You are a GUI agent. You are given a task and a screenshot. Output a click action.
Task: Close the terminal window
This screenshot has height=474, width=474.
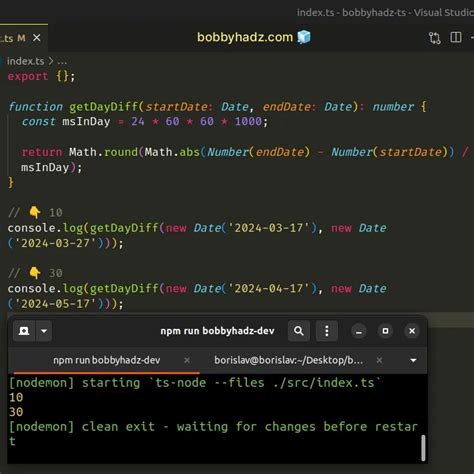point(412,331)
